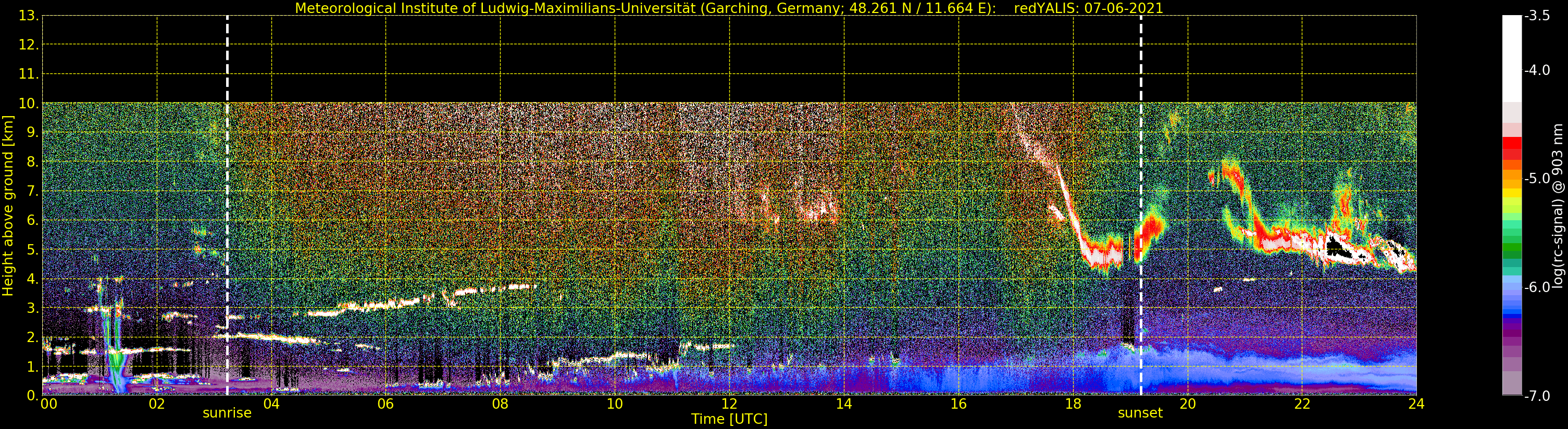1568x429 pixels.
Task: Click the colorbar value '-3.5'
Action: (x=1537, y=16)
